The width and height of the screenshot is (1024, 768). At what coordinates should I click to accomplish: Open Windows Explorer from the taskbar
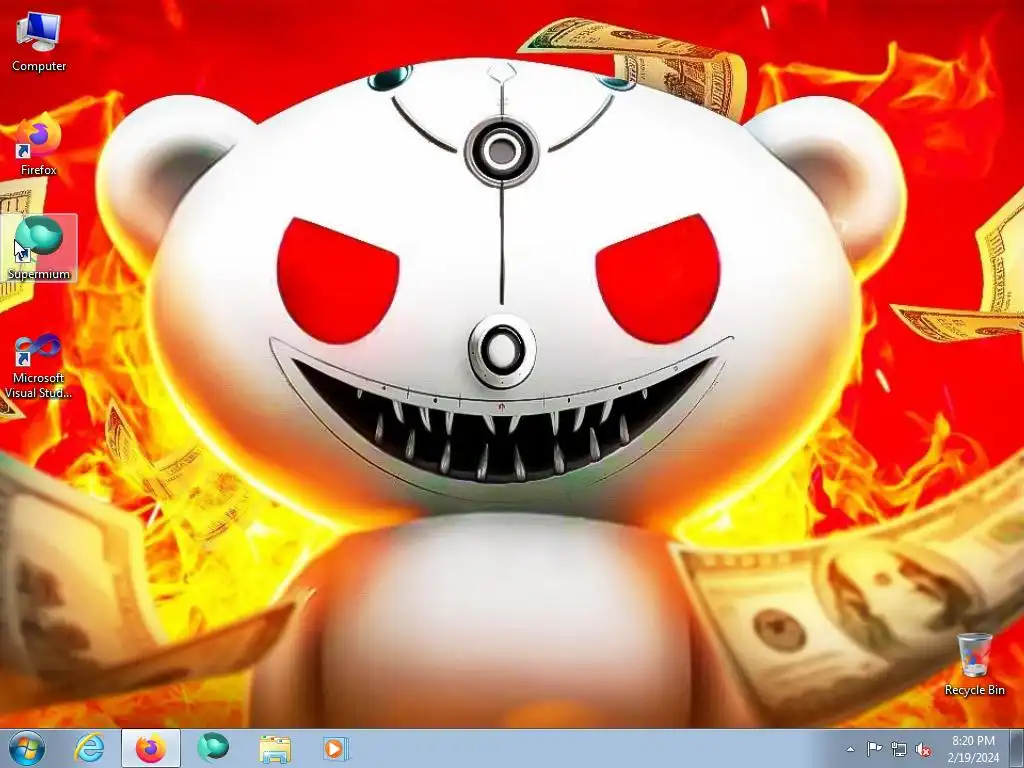(x=275, y=748)
